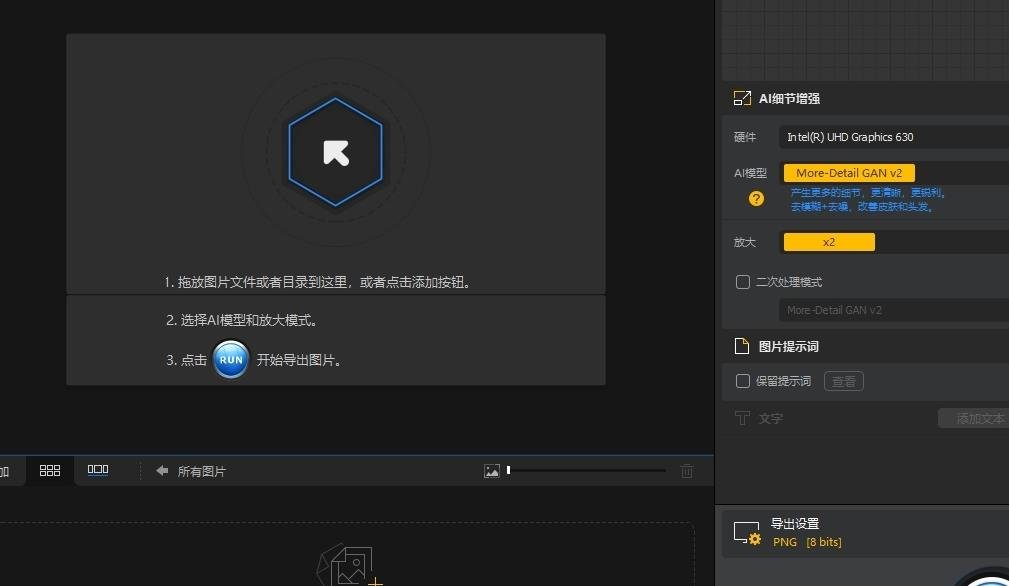Screen dimensions: 1009x586
Task: Click the hexagon add-image icon
Action: click(x=335, y=152)
